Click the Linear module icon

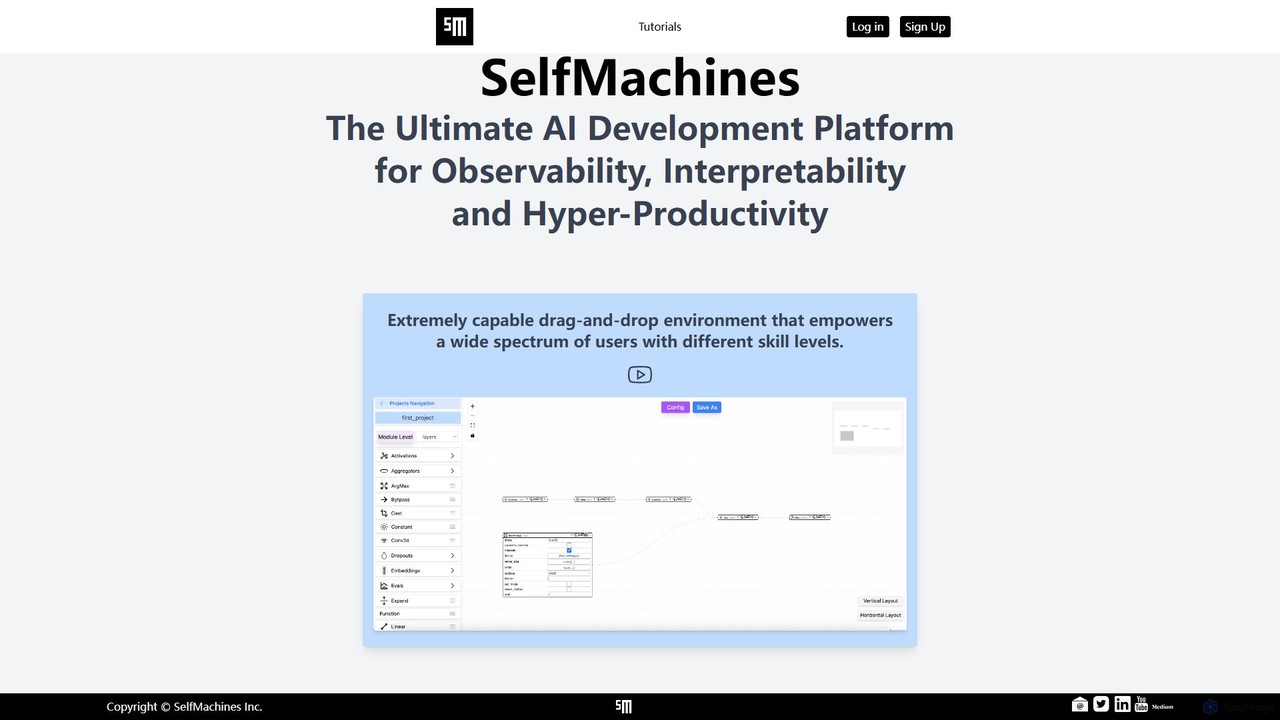pyautogui.click(x=384, y=627)
